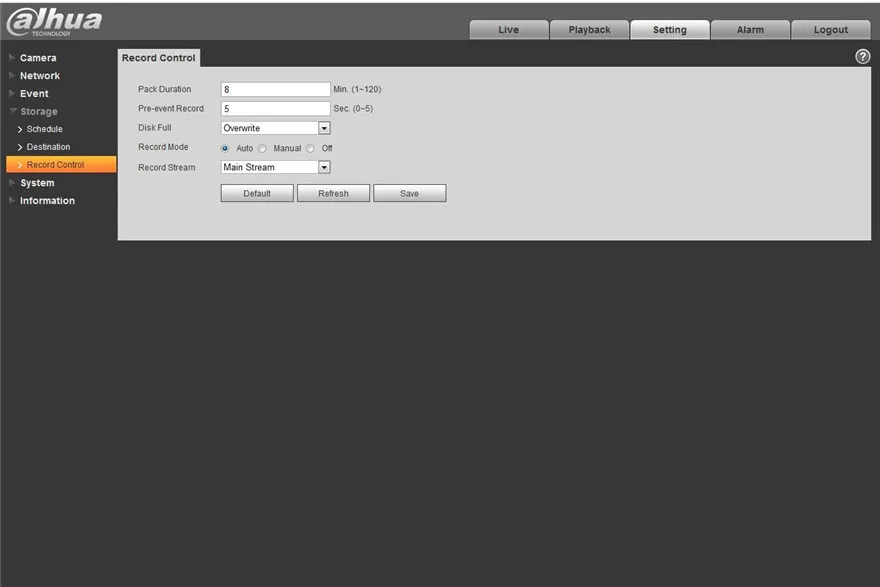
Task: Collapse the Storage menu section
Action: (38, 111)
